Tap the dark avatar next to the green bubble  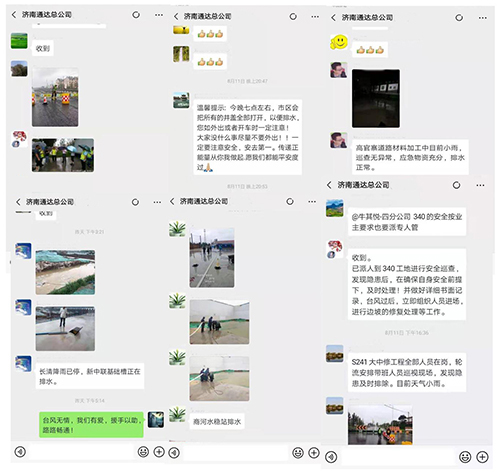tap(156, 420)
